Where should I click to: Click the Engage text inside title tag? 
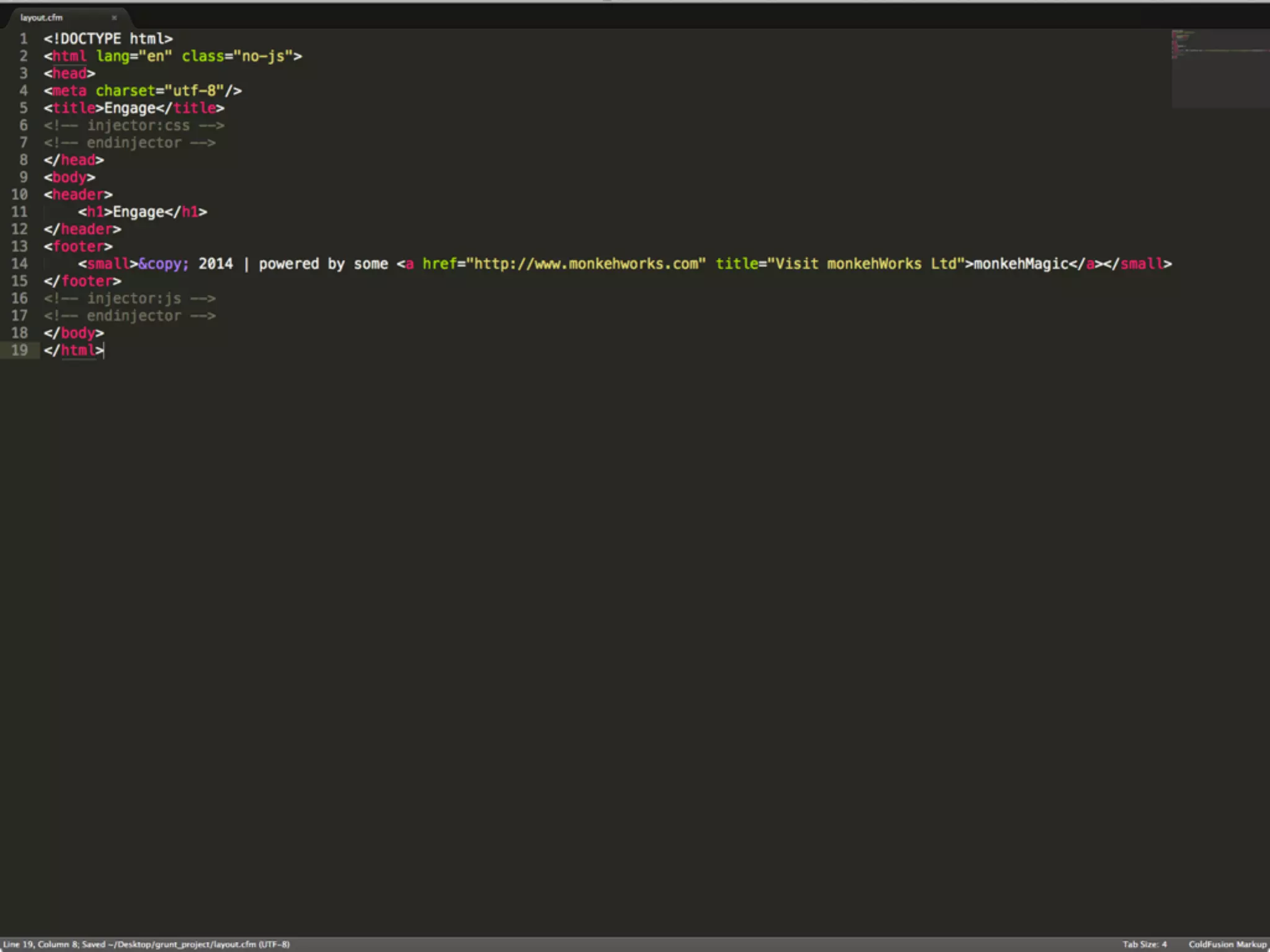(x=130, y=108)
